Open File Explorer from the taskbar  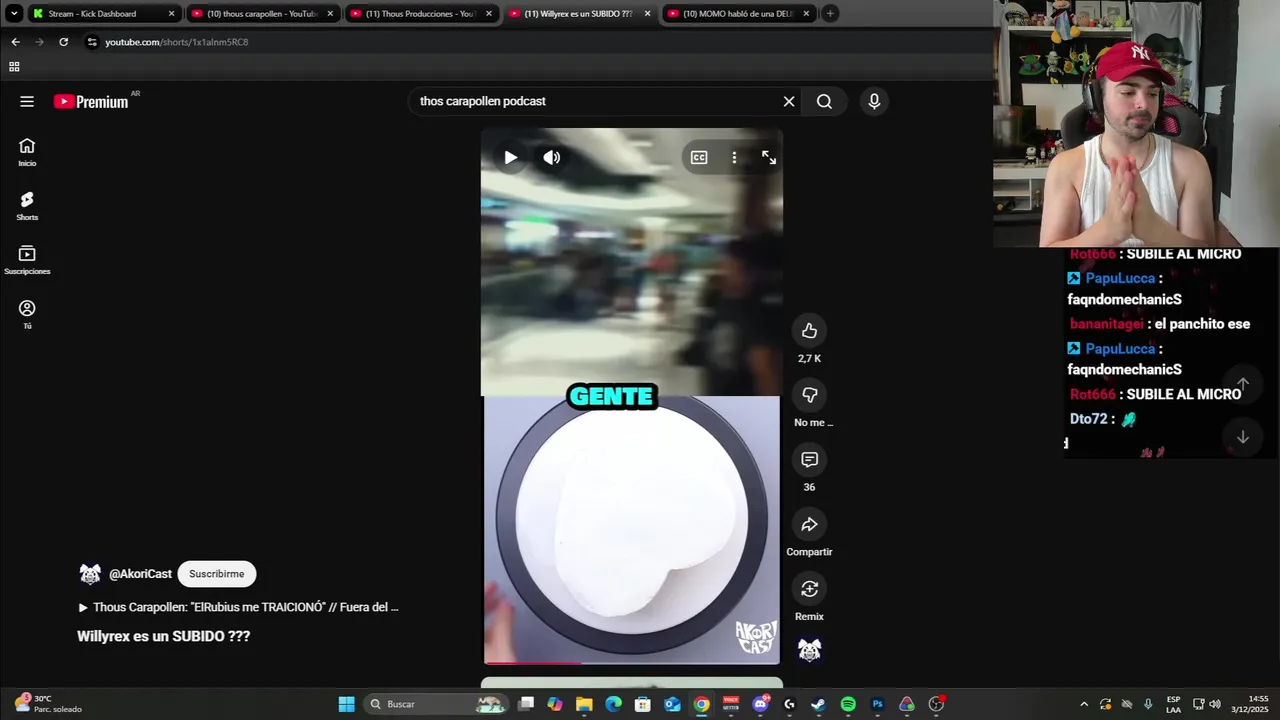tap(584, 704)
